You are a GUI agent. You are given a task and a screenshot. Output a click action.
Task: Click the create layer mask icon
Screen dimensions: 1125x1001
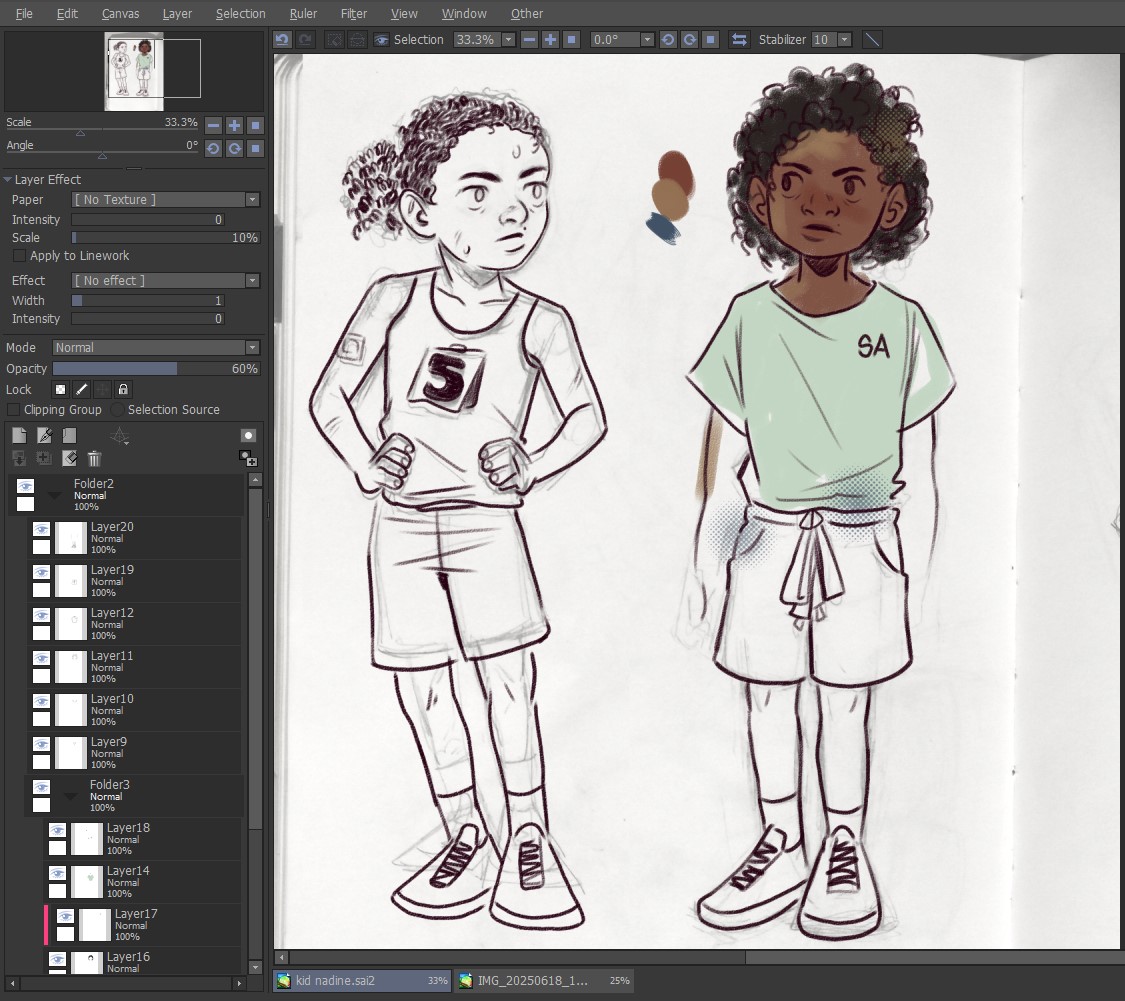[248, 436]
